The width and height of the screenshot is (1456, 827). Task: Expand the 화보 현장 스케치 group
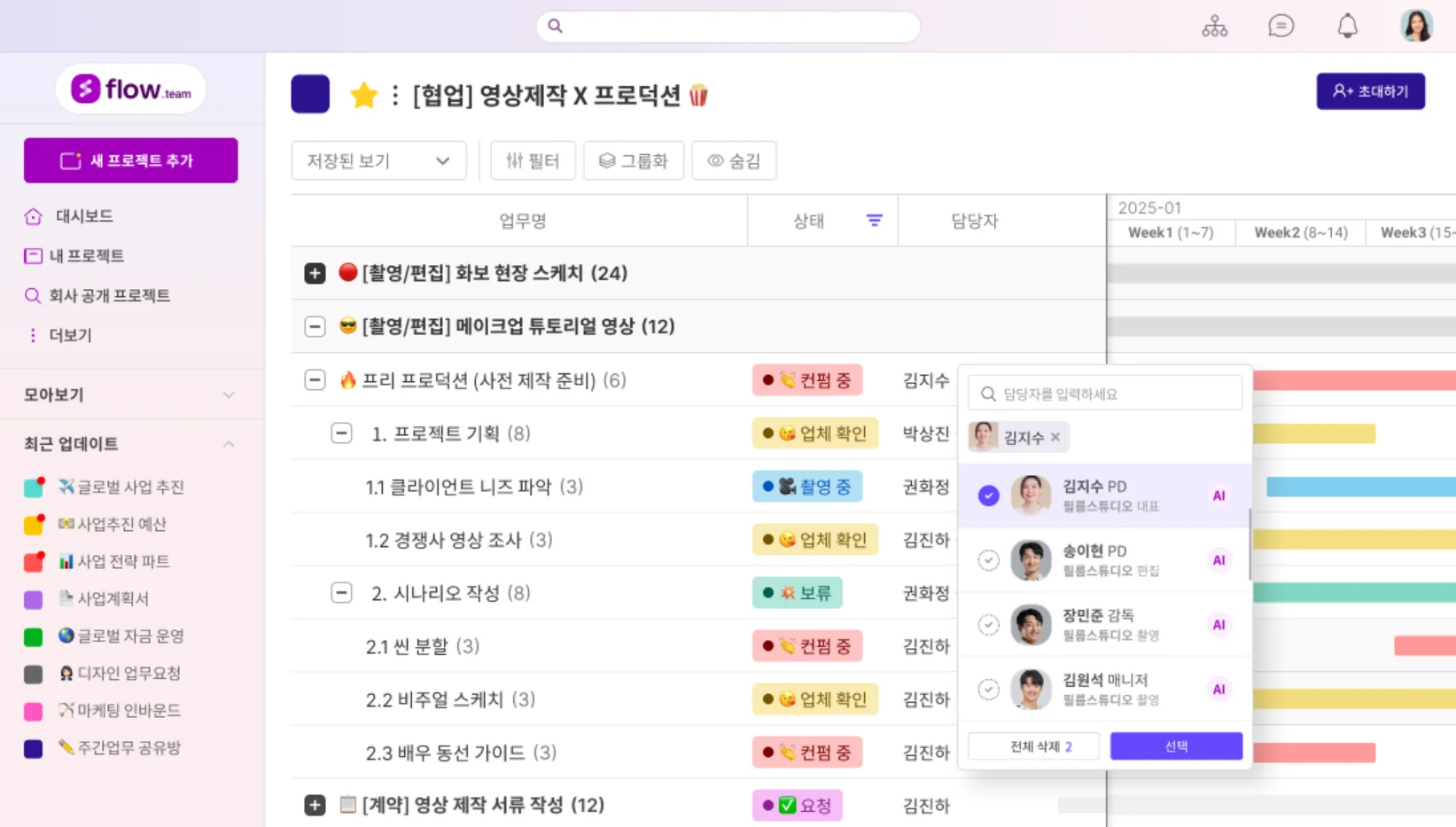315,273
